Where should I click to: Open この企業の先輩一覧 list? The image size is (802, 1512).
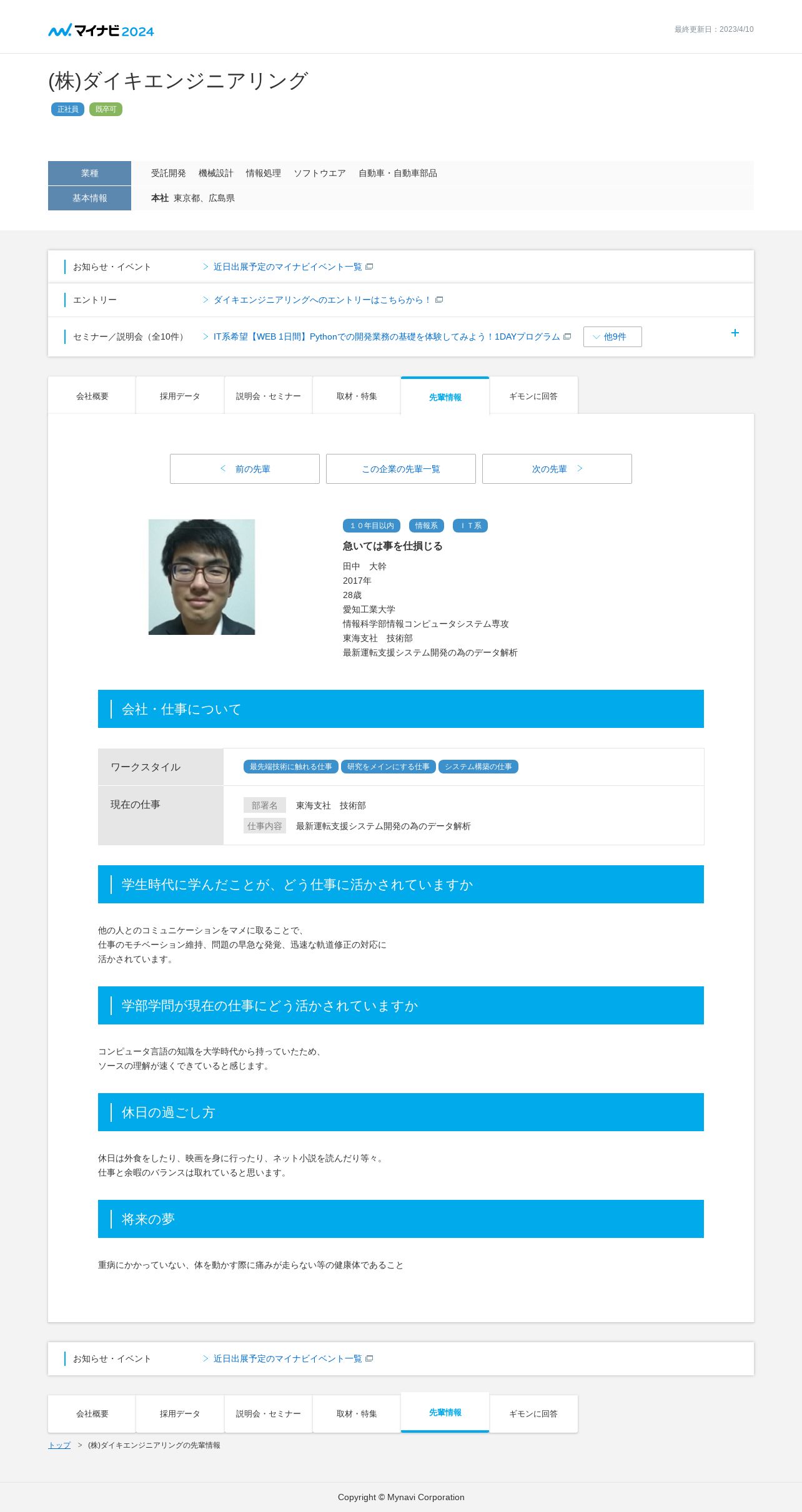click(x=401, y=469)
